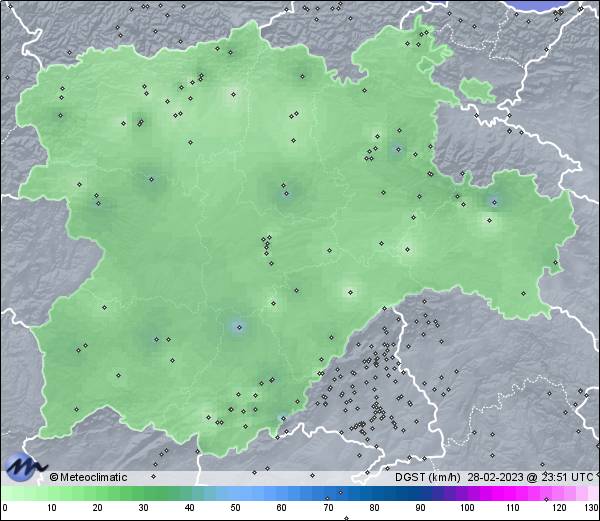Click the date 28-02-2023 text
Image resolution: width=600 pixels, height=521 pixels.
pyautogui.click(x=496, y=477)
